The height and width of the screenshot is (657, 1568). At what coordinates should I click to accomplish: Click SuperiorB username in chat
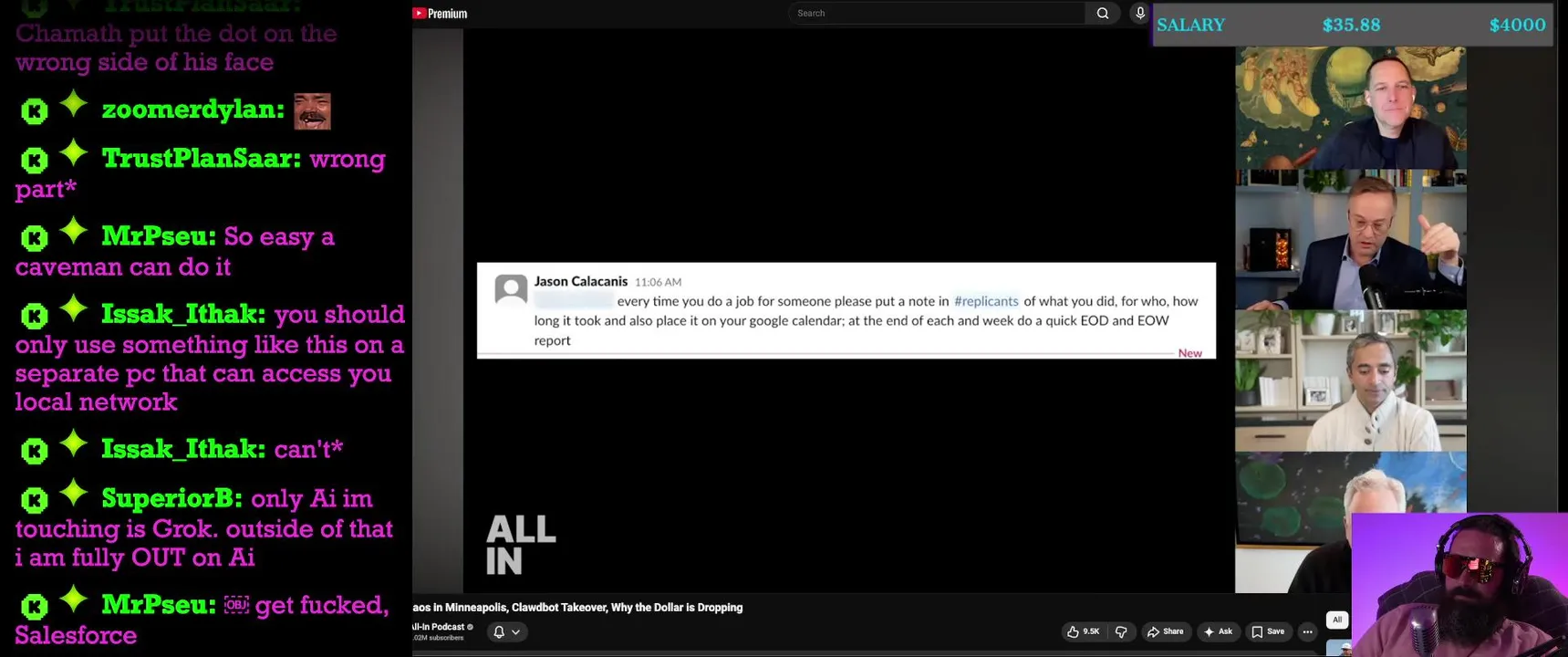coord(171,498)
